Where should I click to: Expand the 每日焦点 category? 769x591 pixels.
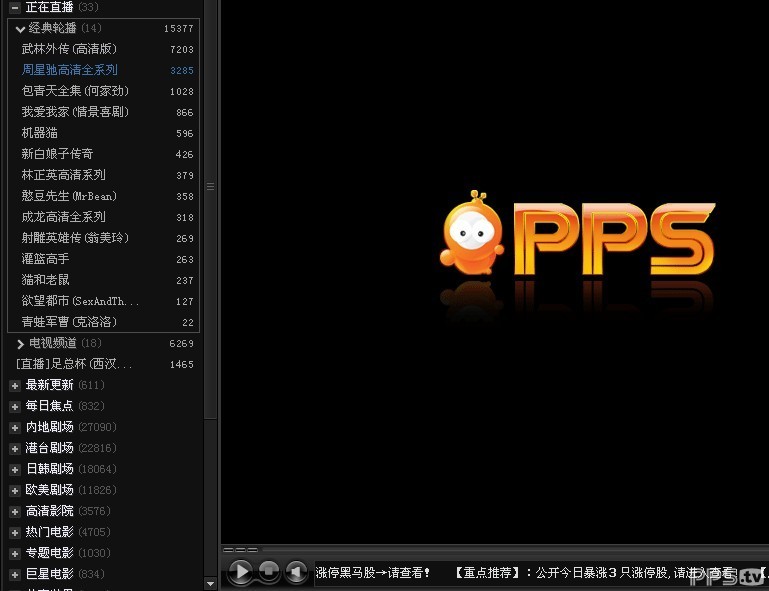pyautogui.click(x=15, y=407)
